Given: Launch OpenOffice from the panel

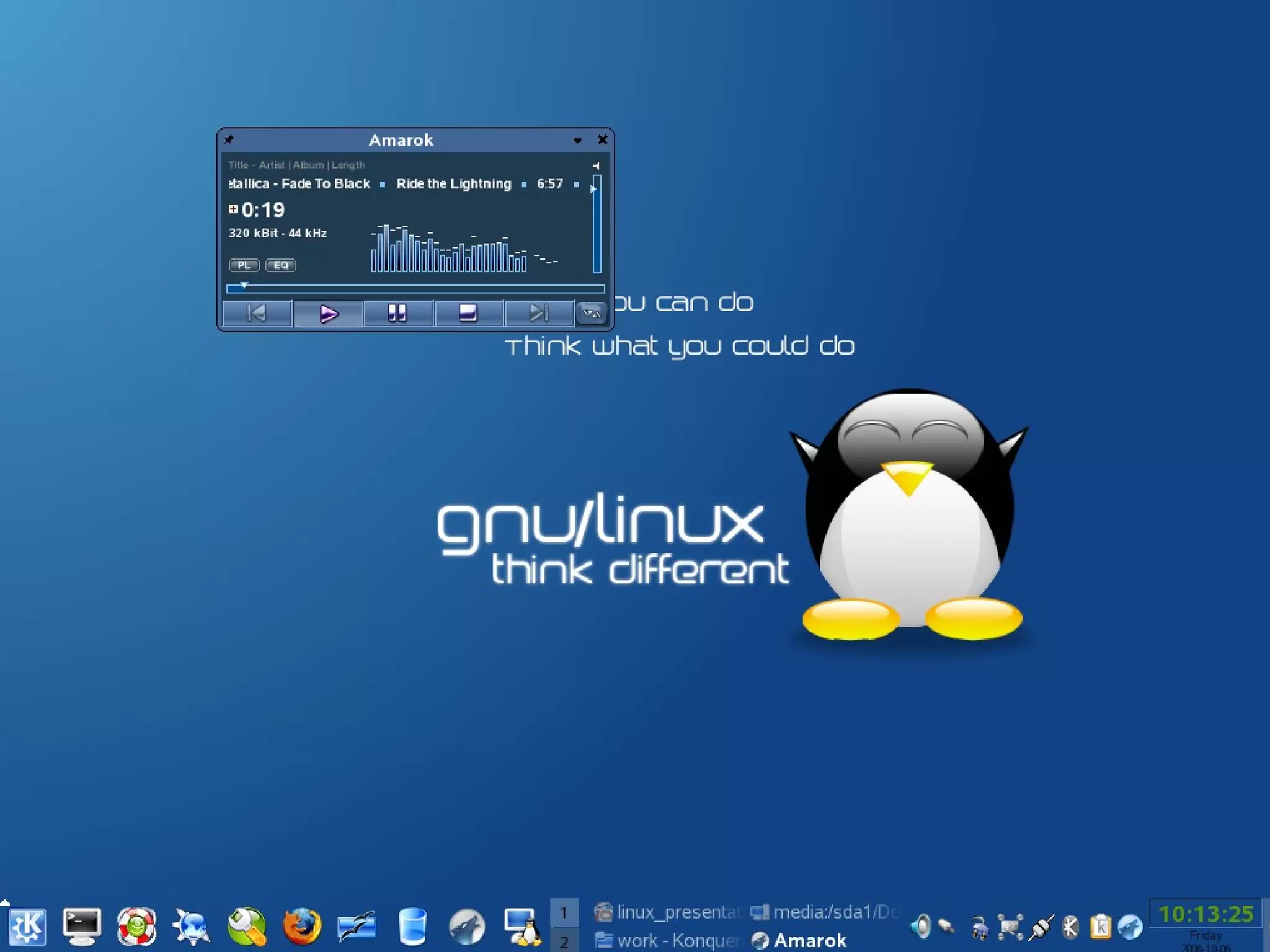Looking at the screenshot, I should [357, 927].
